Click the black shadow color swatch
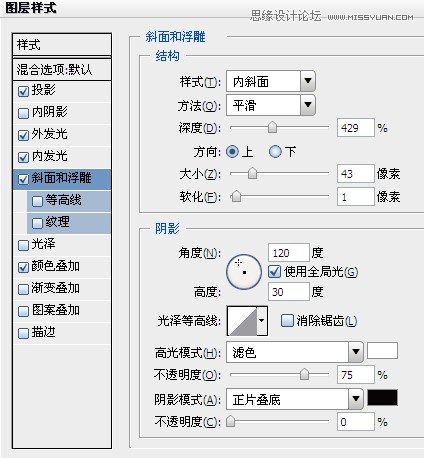Image resolution: width=424 pixels, height=458 pixels. pos(382,398)
